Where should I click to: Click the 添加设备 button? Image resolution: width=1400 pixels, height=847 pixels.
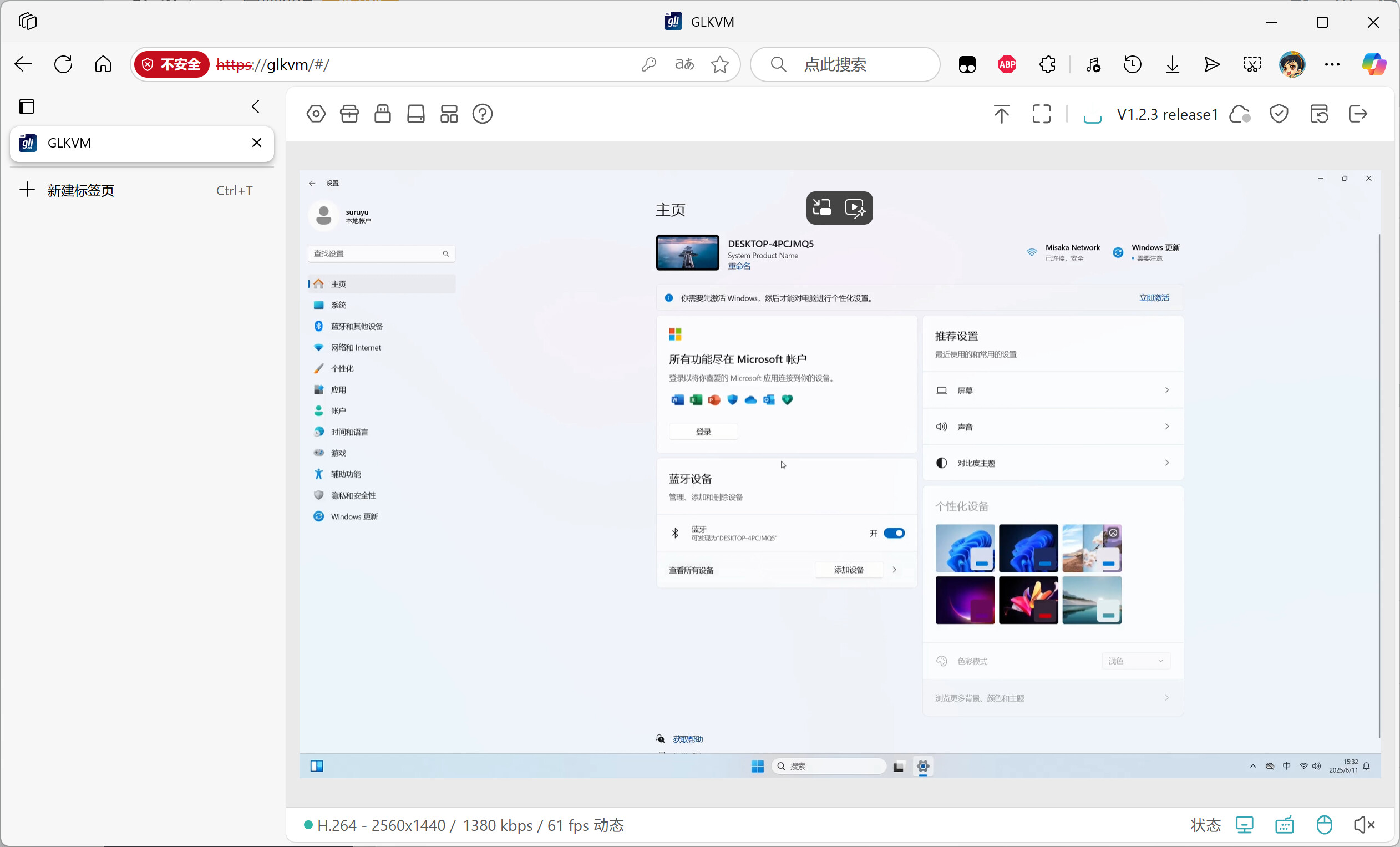[x=848, y=570]
